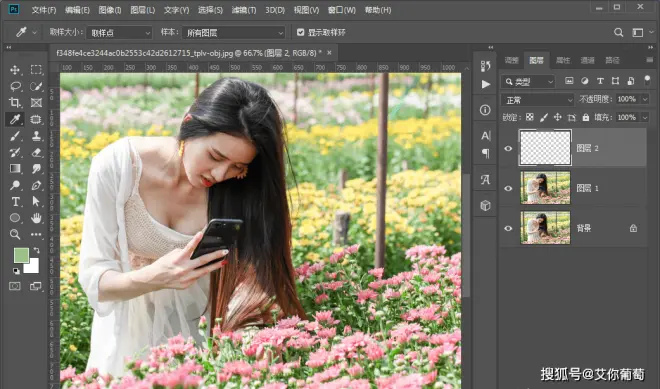Toggle lock transparent pixels
The height and width of the screenshot is (389, 660).
530,117
